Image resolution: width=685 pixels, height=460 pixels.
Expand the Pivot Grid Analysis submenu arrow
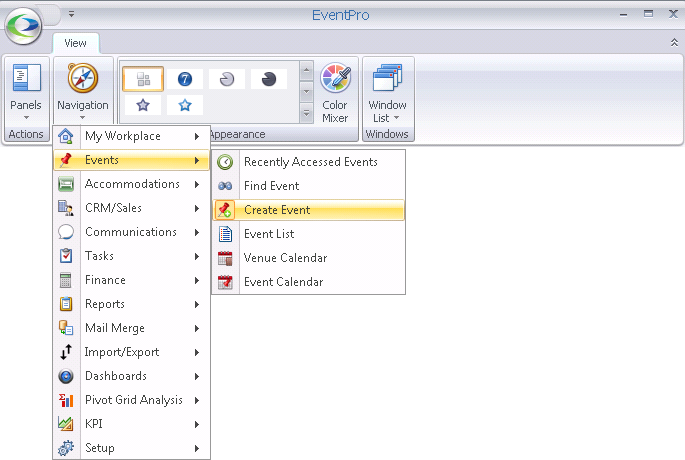pyautogui.click(x=197, y=401)
